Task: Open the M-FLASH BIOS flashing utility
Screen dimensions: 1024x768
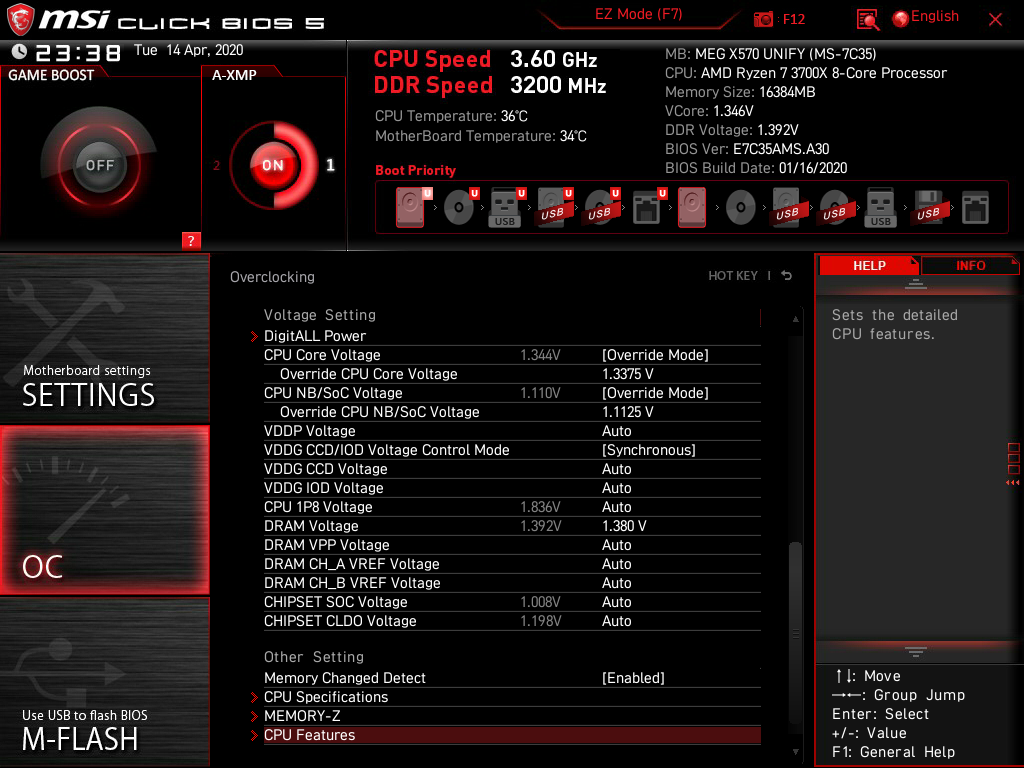Action: tap(104, 683)
